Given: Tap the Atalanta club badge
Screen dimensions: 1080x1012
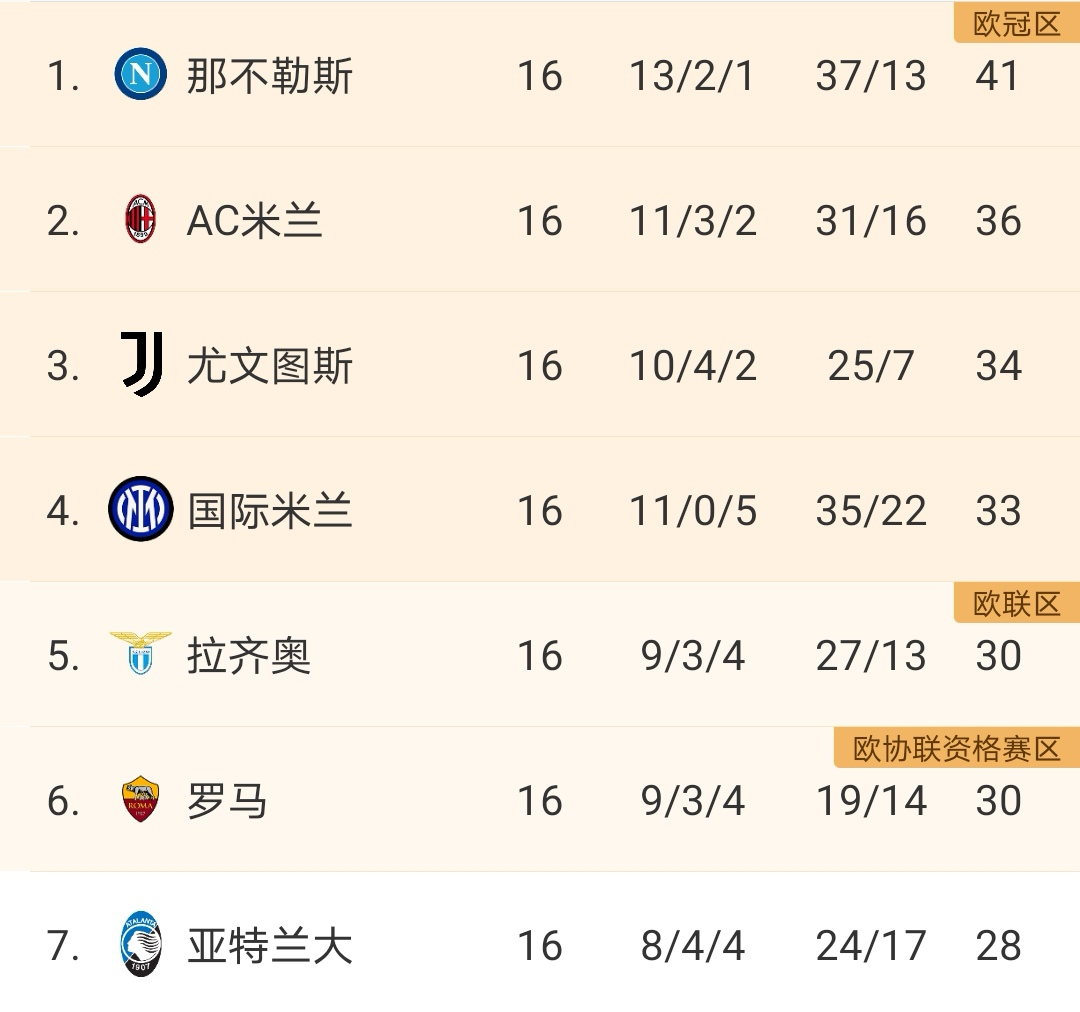Looking at the screenshot, I should pos(141,944).
